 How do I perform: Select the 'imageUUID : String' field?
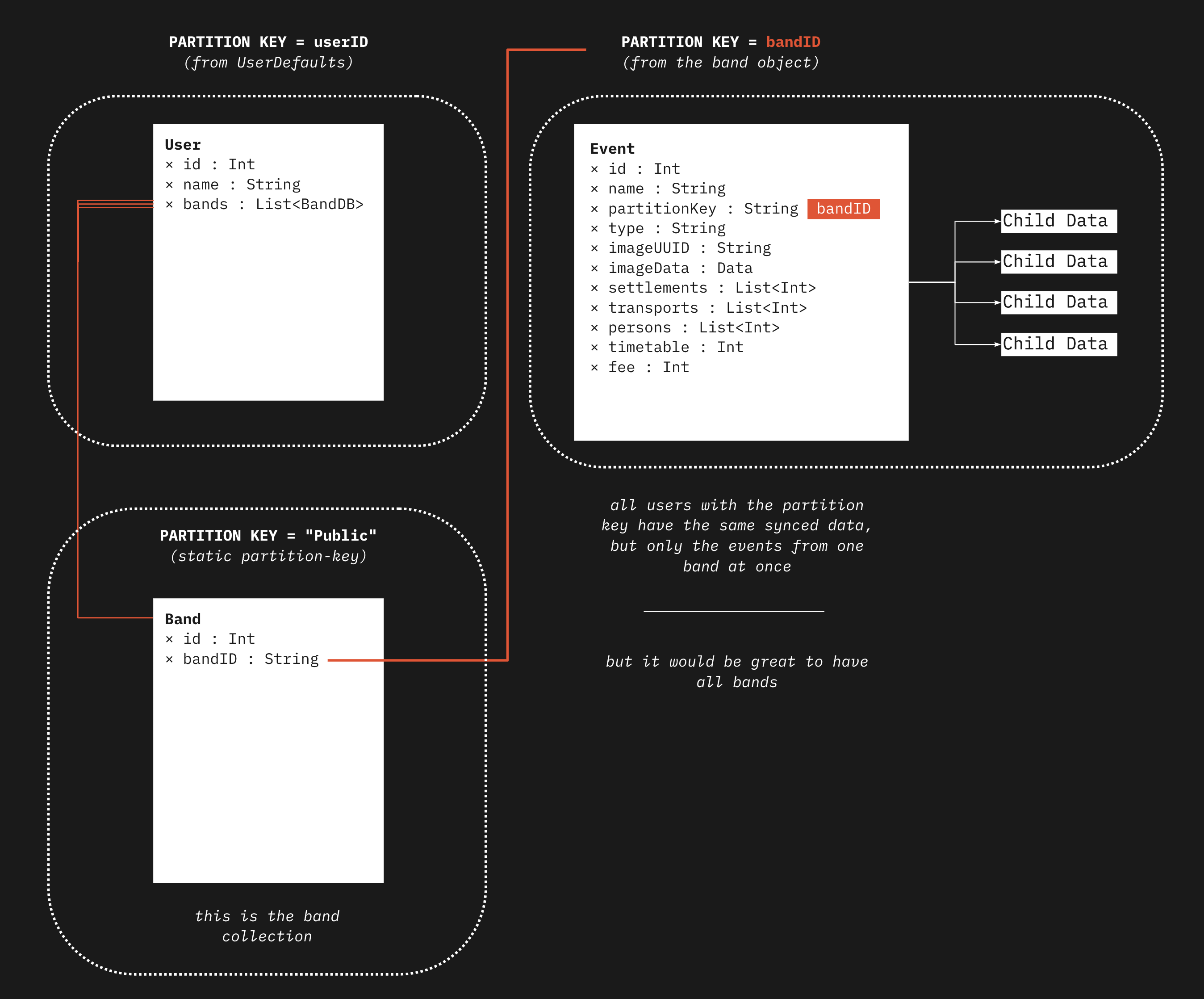coord(689,248)
